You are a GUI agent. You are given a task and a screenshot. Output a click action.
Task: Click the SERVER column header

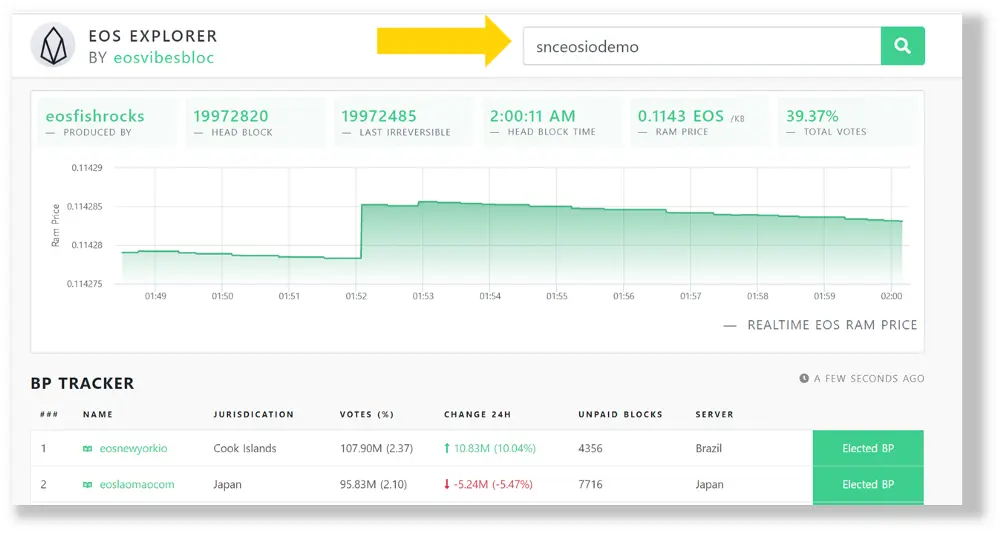click(714, 414)
